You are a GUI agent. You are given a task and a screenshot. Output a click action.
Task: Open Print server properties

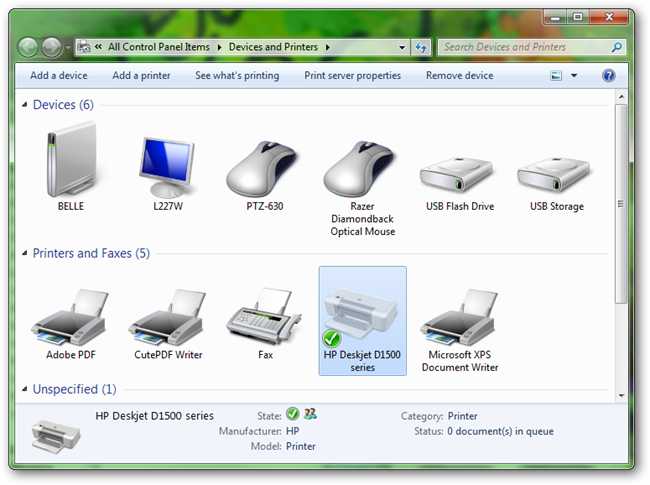pyautogui.click(x=352, y=76)
